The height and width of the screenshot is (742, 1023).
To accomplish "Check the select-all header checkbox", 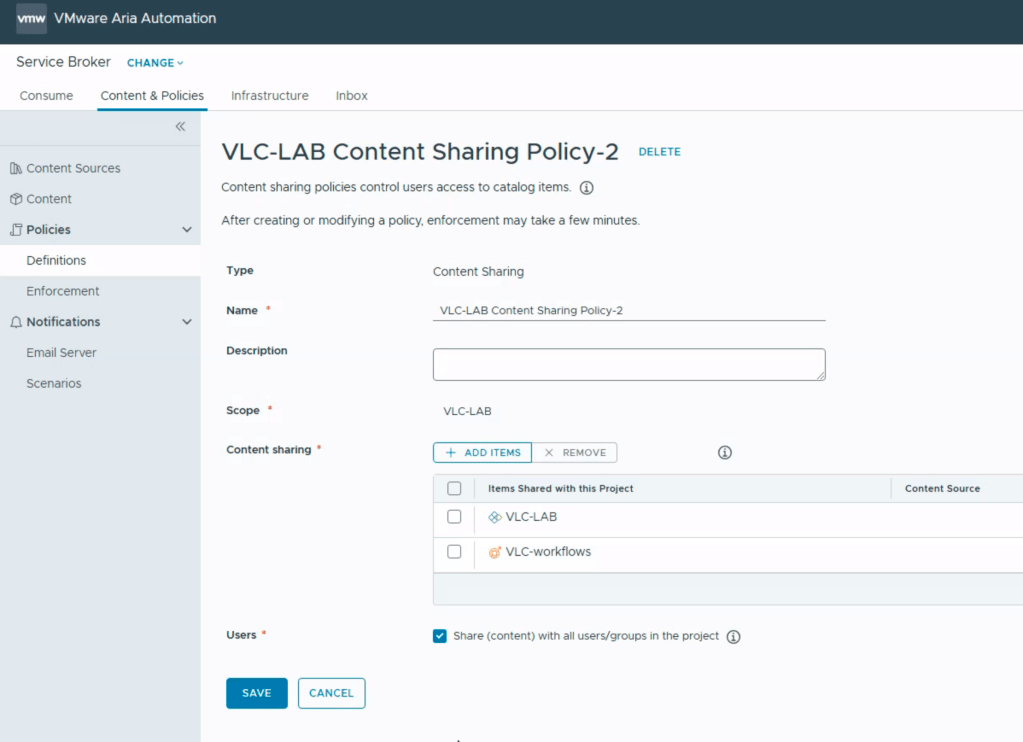I will [x=454, y=489].
